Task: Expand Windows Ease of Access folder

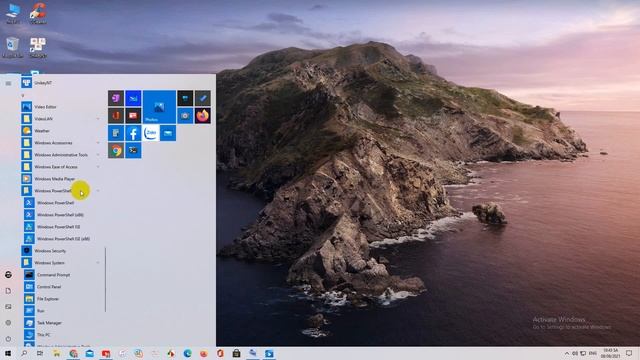Action: (x=61, y=167)
